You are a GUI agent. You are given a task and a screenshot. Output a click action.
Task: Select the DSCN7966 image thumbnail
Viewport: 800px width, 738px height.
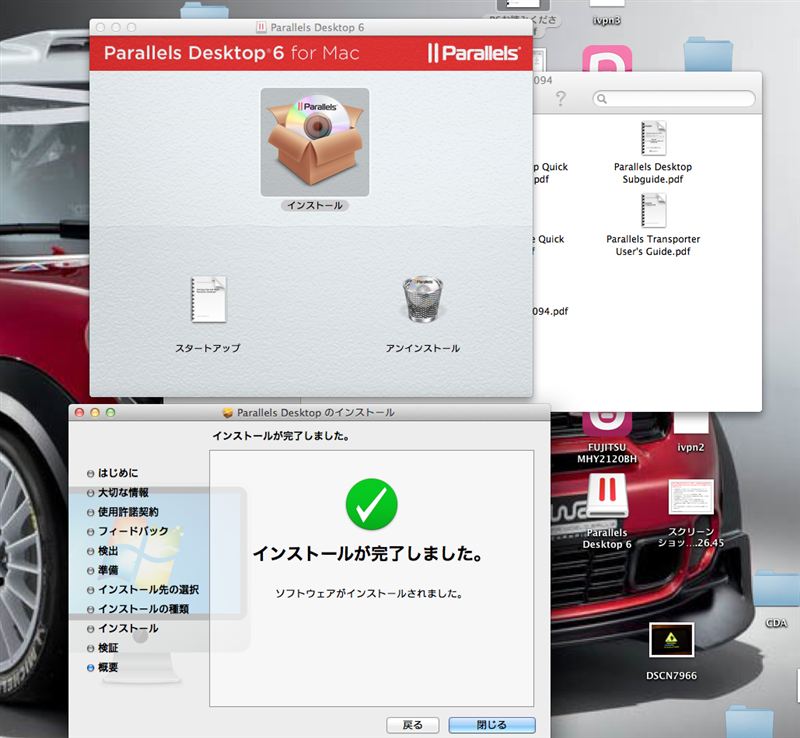671,639
